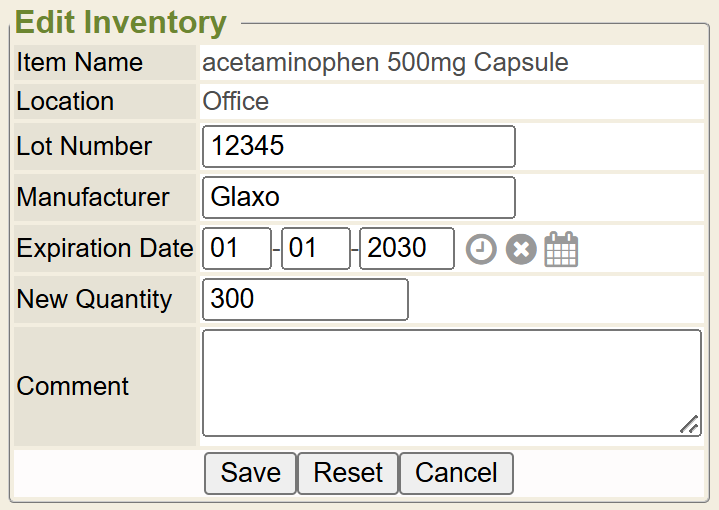Click the Office location value
The height and width of the screenshot is (510, 719).
pos(236,102)
